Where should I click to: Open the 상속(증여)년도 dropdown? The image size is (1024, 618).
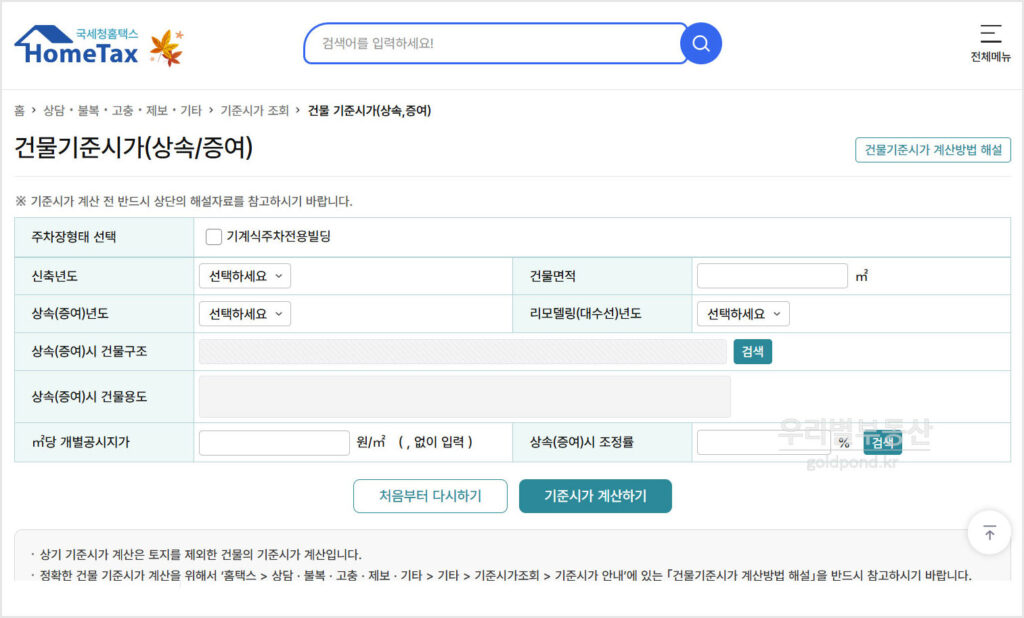tap(245, 314)
